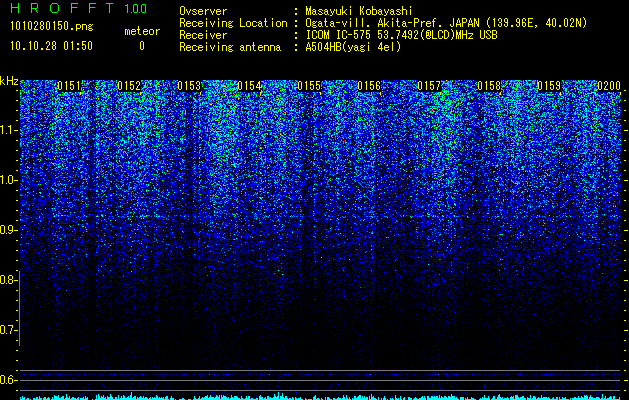
Task: Click the filename 1010280150.png
Action: pos(52,27)
